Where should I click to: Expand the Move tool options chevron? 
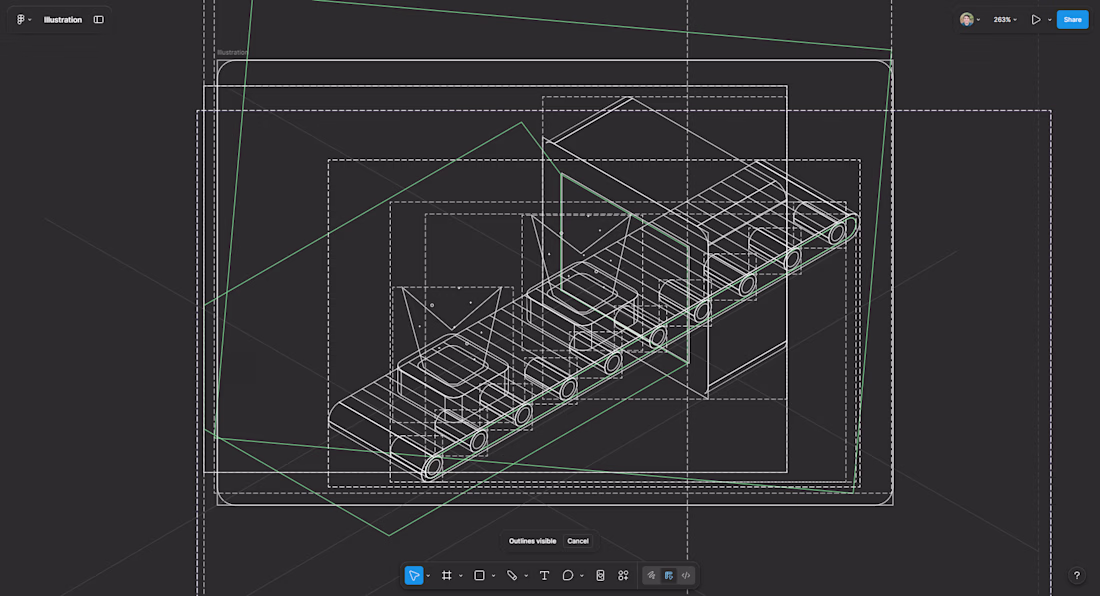[x=428, y=576]
